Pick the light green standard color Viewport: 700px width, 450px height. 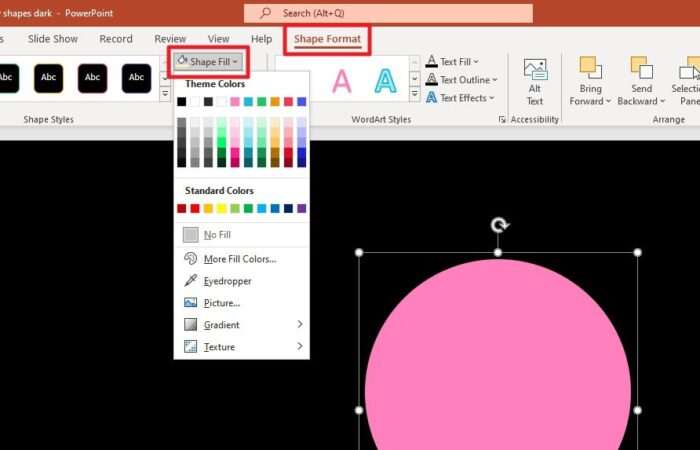(x=235, y=208)
